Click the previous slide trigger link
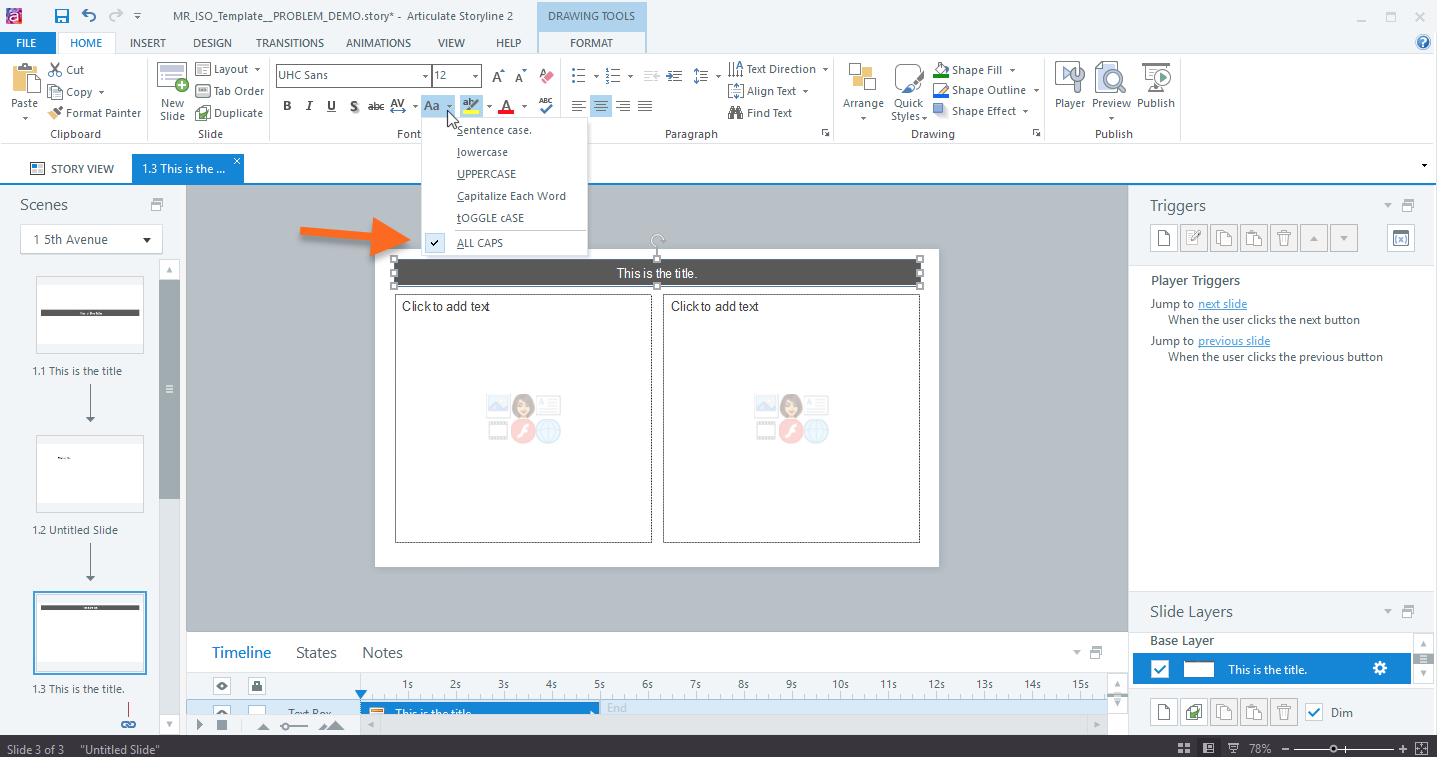Screen dimensions: 1437x757 pos(1233,340)
